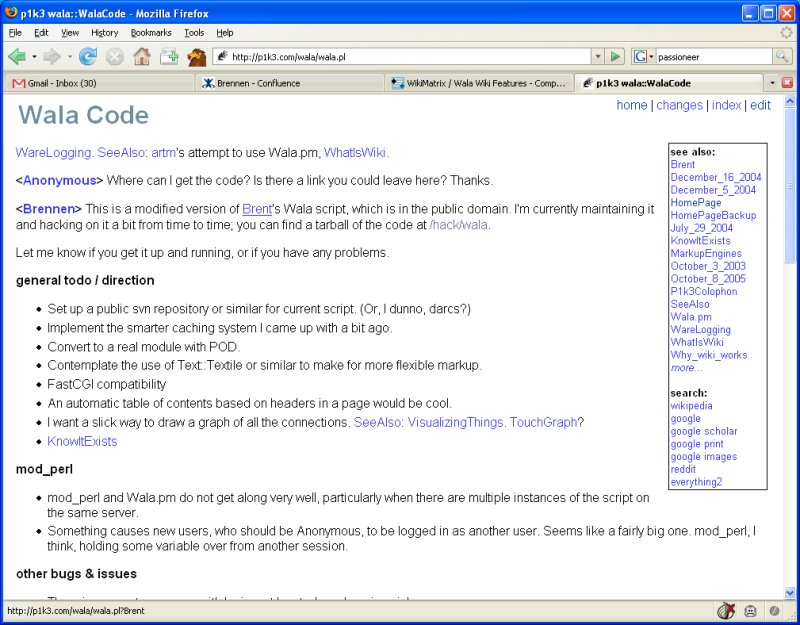Click the Go arrow beside the address bar
Image resolution: width=800 pixels, height=625 pixels.
[x=616, y=57]
